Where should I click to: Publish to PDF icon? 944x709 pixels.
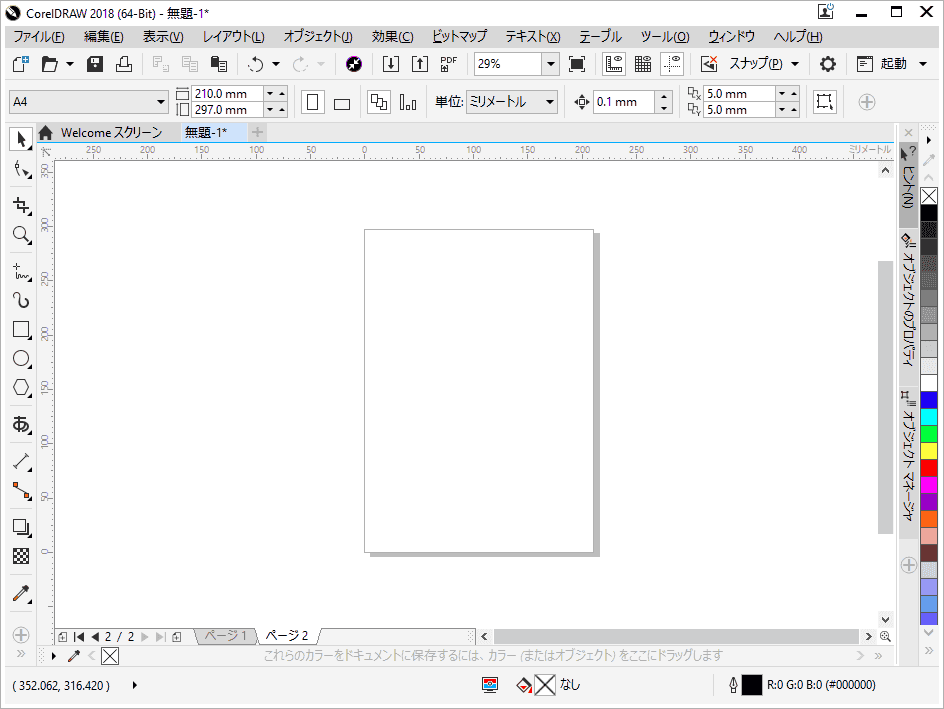pyautogui.click(x=449, y=64)
